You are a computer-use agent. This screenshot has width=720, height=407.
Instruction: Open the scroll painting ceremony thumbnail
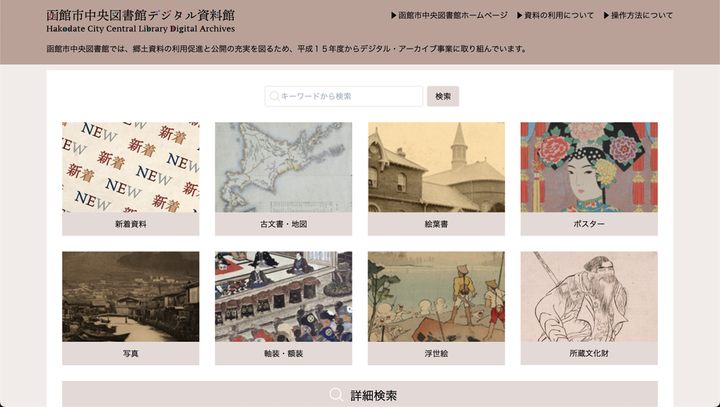pyautogui.click(x=283, y=296)
